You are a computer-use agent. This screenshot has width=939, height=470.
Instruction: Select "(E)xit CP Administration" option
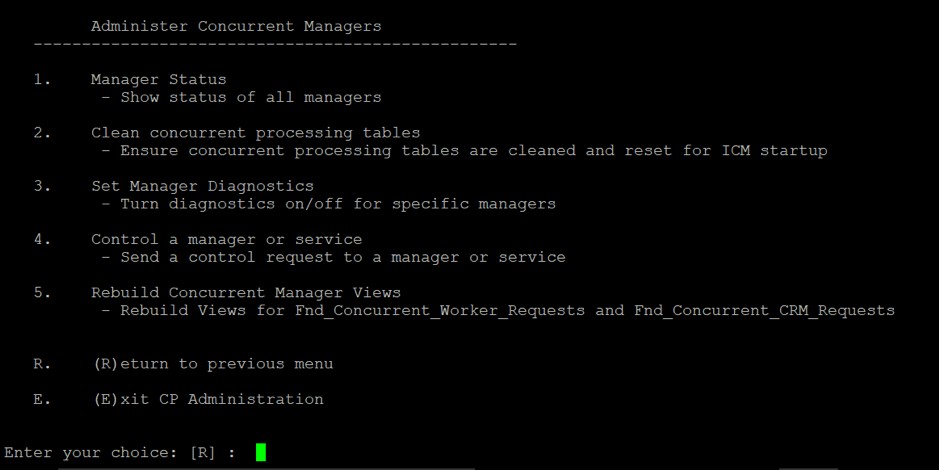click(207, 399)
